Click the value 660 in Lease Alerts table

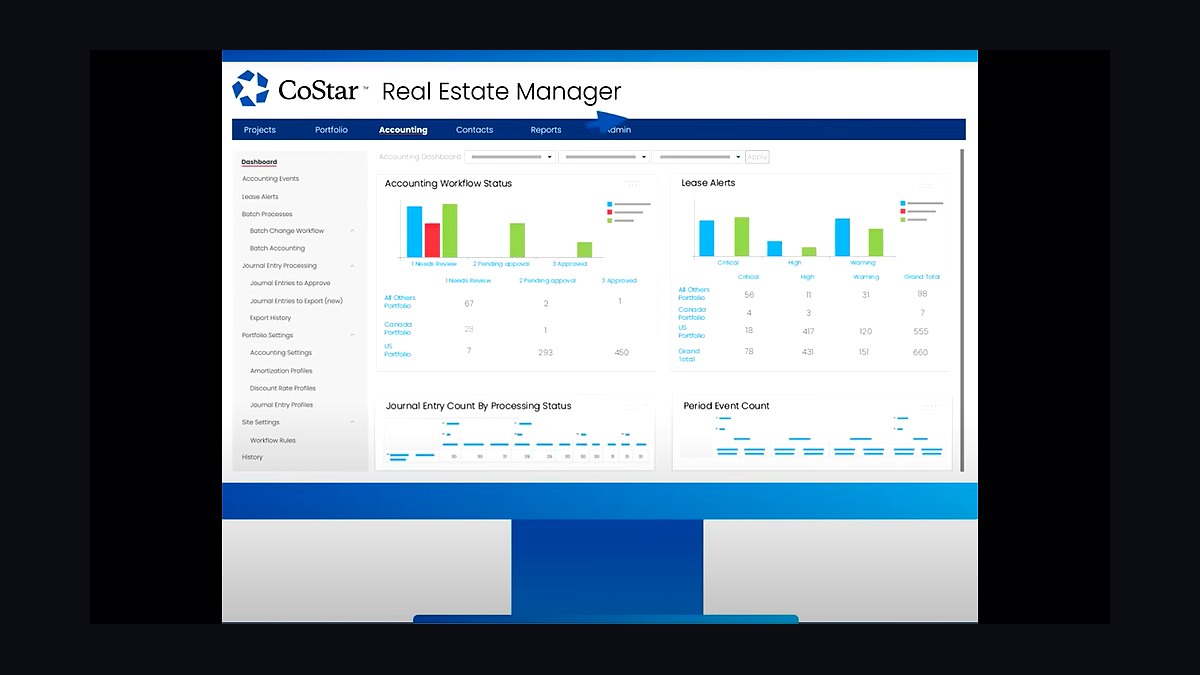coord(921,352)
